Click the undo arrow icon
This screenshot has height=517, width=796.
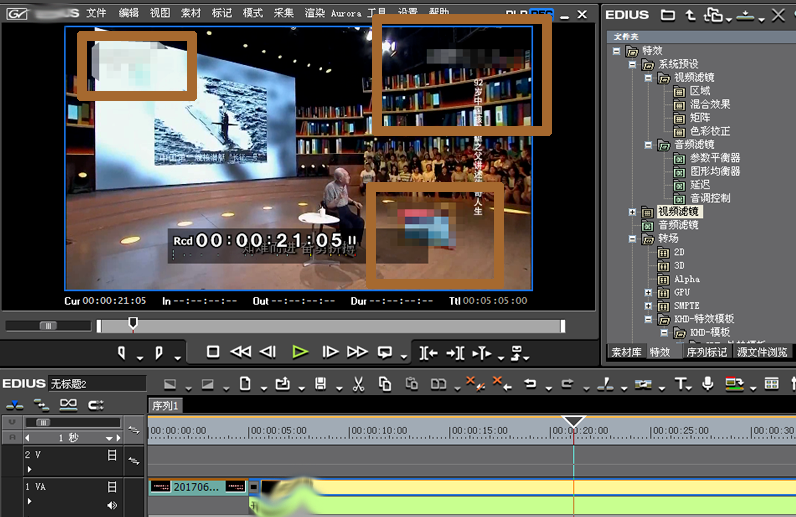coord(531,384)
